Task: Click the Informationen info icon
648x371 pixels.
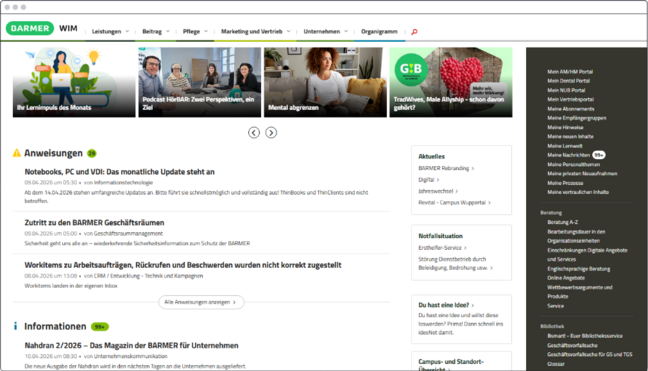Action: pyautogui.click(x=15, y=326)
